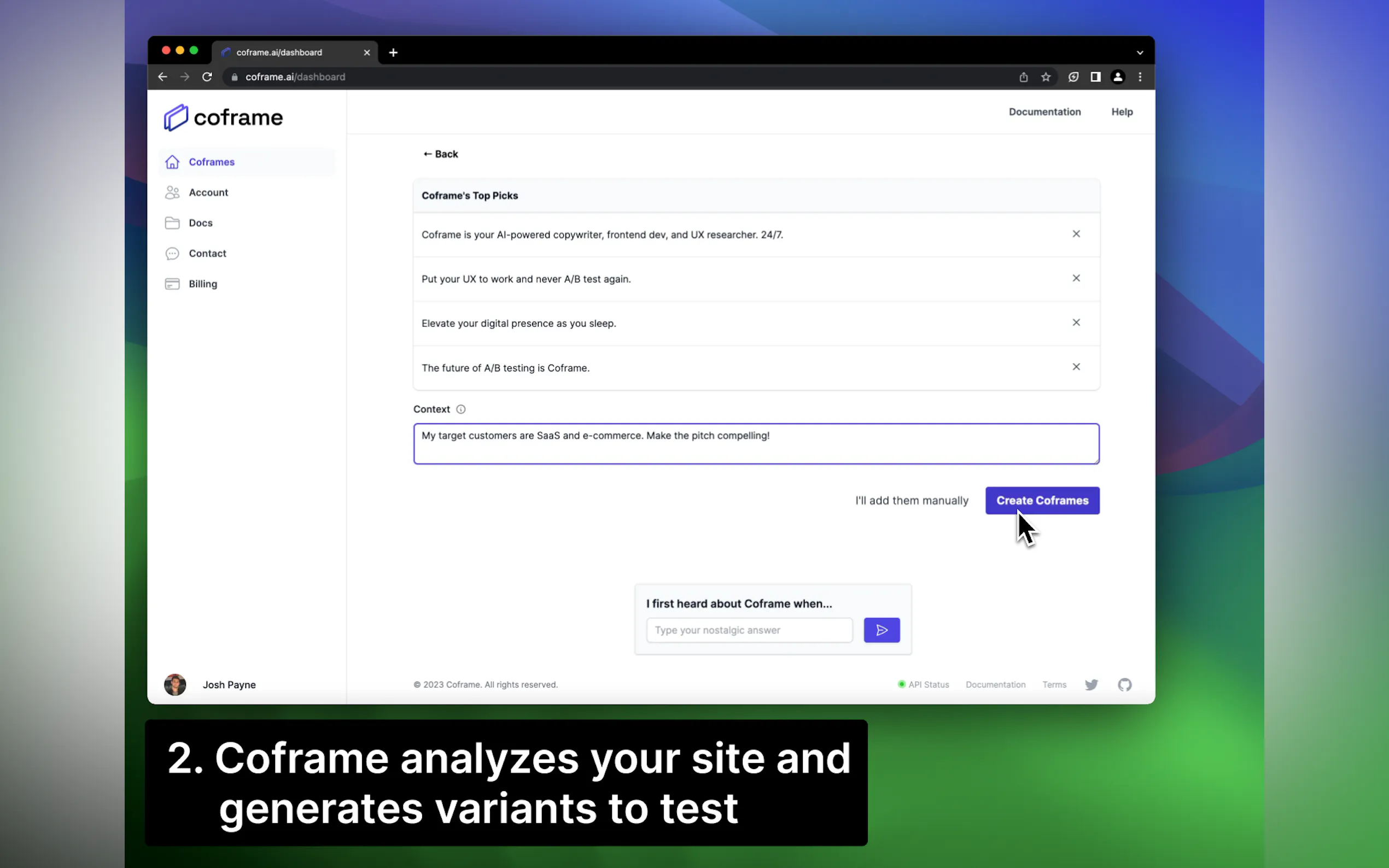Remove "Elevate your digital presence" pick

(x=1076, y=322)
